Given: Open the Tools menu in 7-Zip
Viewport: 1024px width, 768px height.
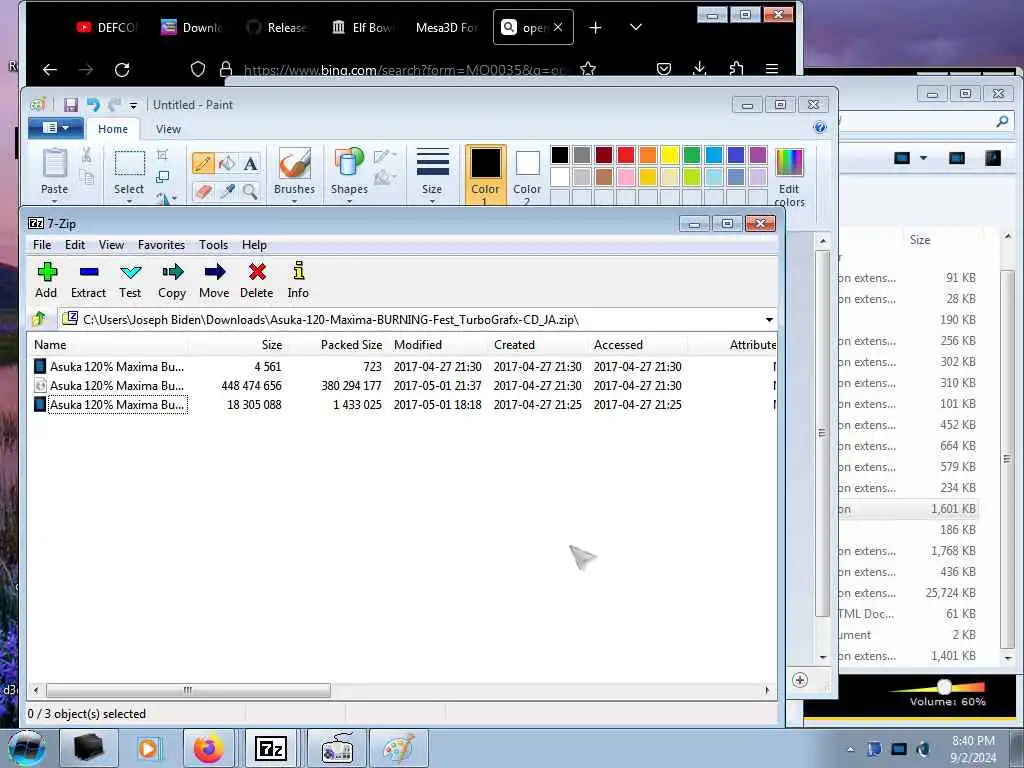Looking at the screenshot, I should tap(214, 245).
